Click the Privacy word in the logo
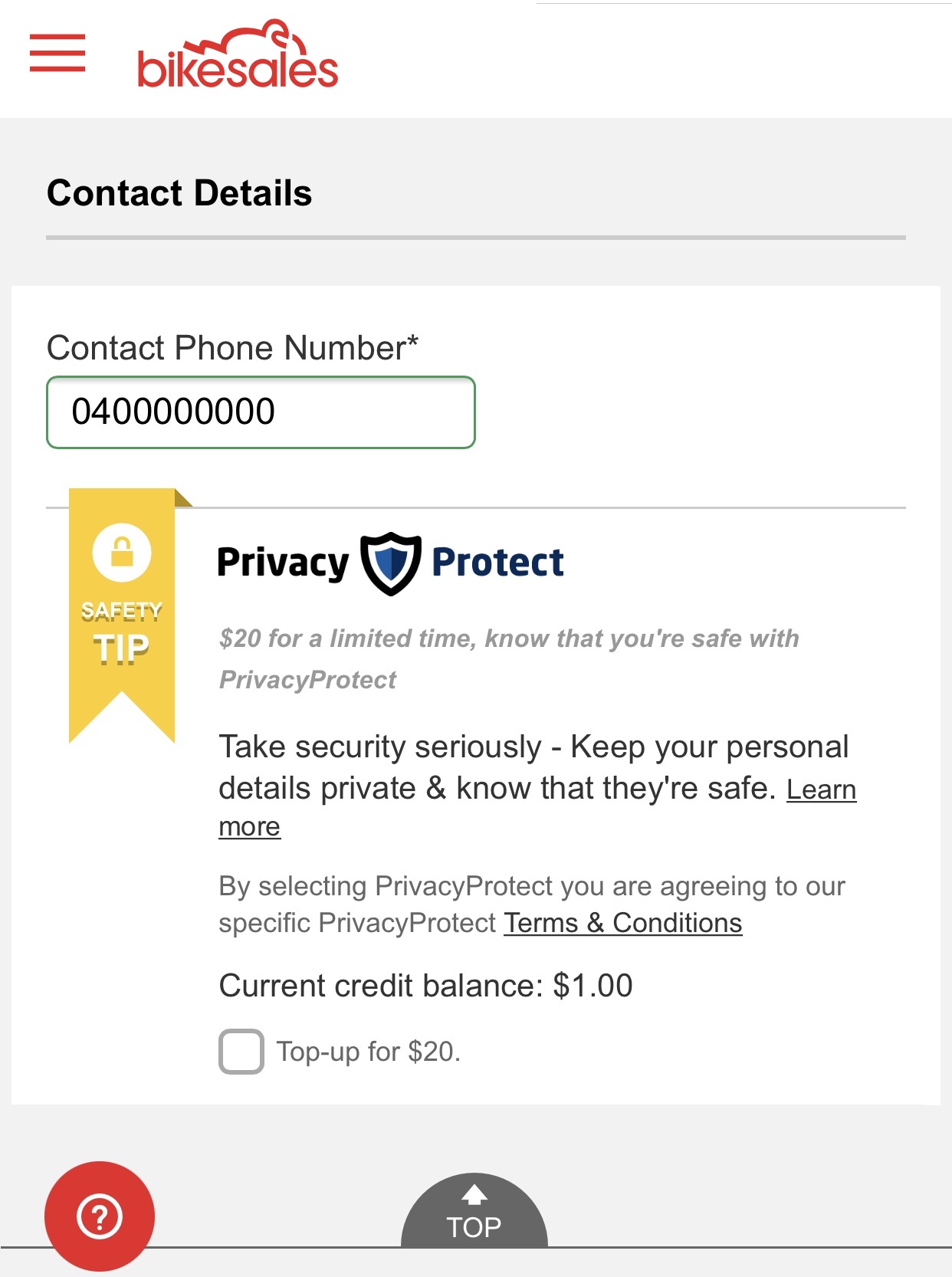Screen dimensions: 952x1277 coord(283,563)
